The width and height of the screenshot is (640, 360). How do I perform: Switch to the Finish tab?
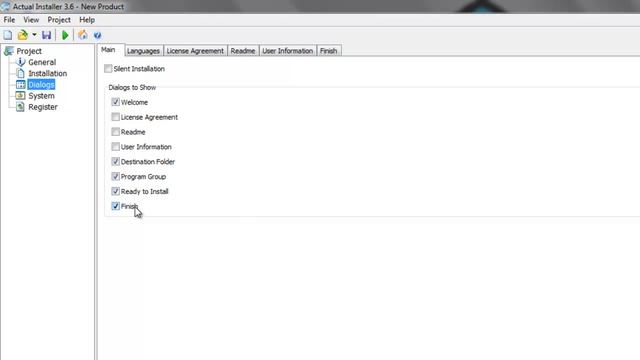click(x=329, y=51)
